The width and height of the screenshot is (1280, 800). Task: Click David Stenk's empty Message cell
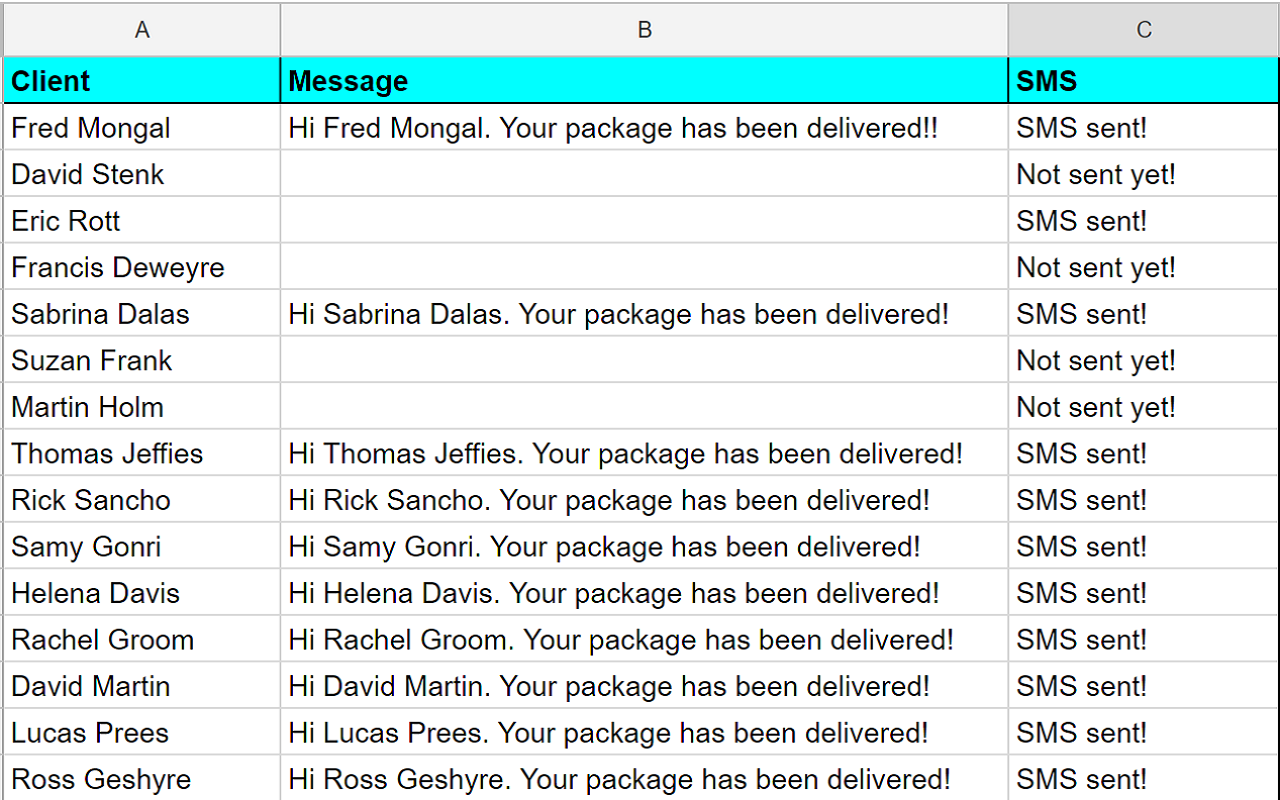pos(644,174)
